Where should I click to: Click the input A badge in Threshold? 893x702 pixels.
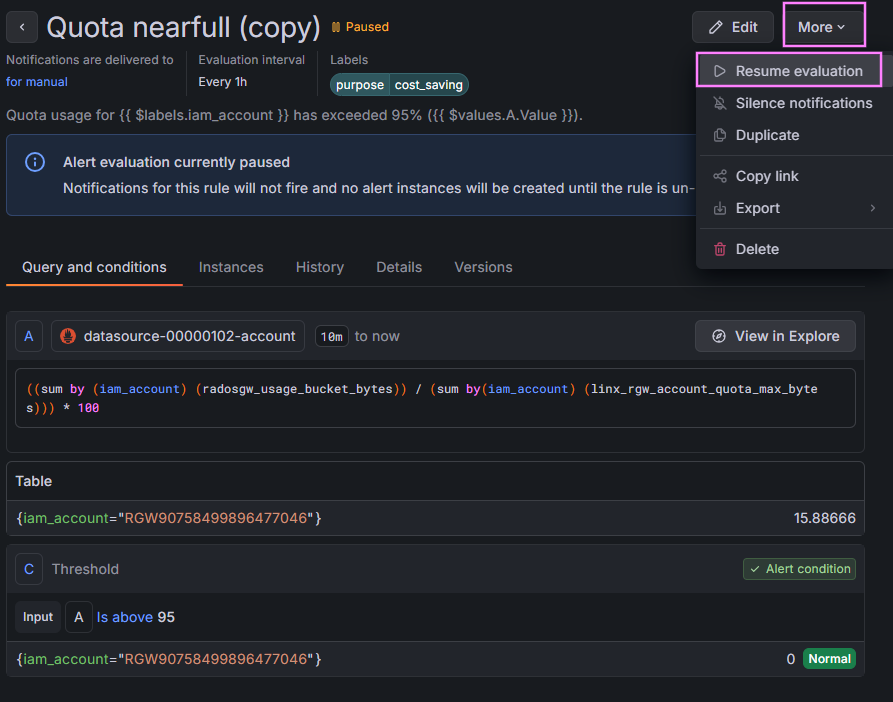point(79,617)
